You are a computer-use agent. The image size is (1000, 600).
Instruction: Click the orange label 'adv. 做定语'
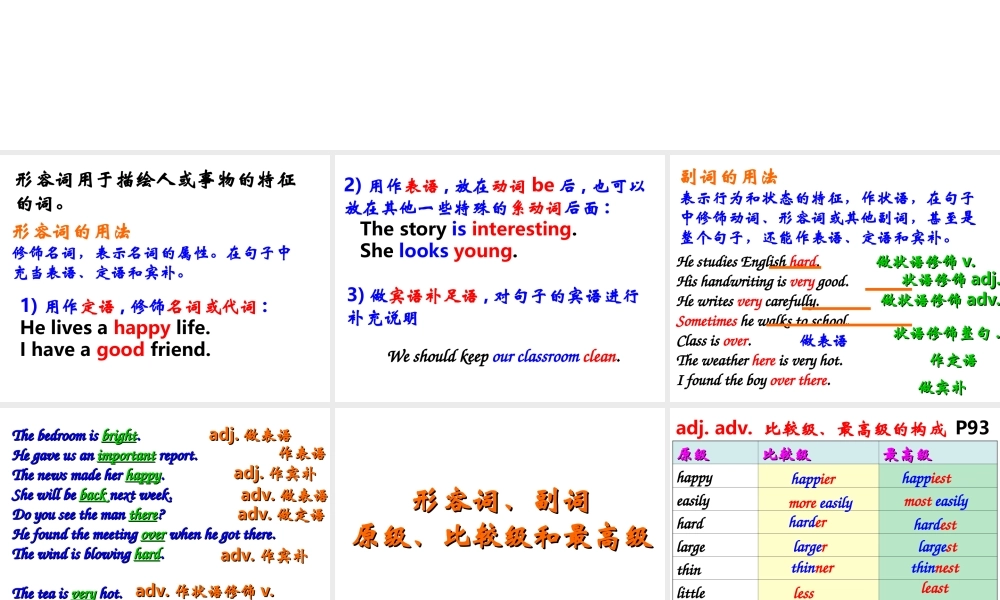tap(281, 514)
